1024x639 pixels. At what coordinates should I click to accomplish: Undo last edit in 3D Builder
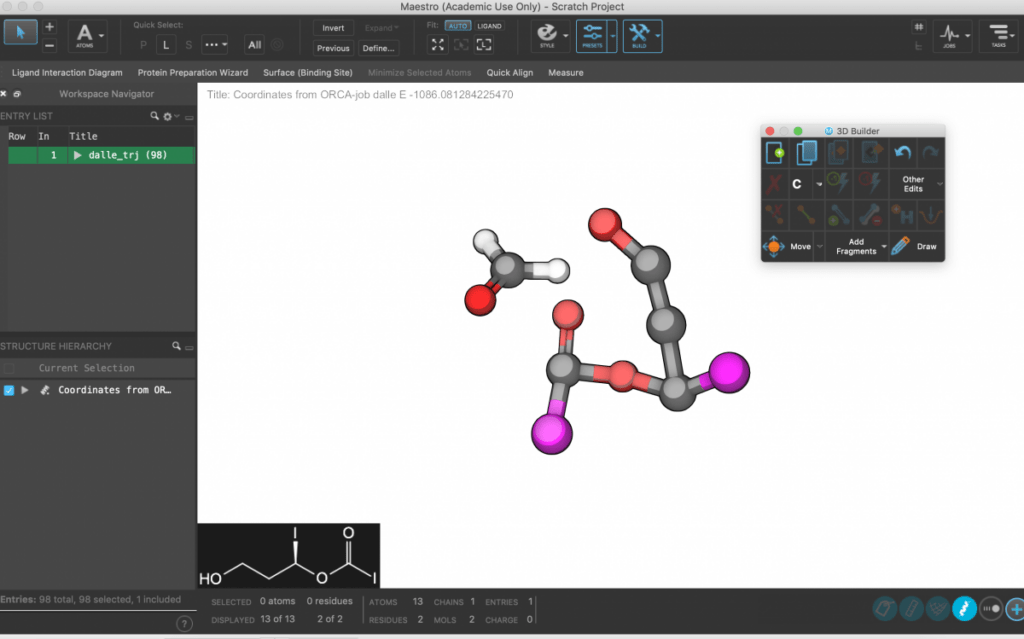[903, 153]
